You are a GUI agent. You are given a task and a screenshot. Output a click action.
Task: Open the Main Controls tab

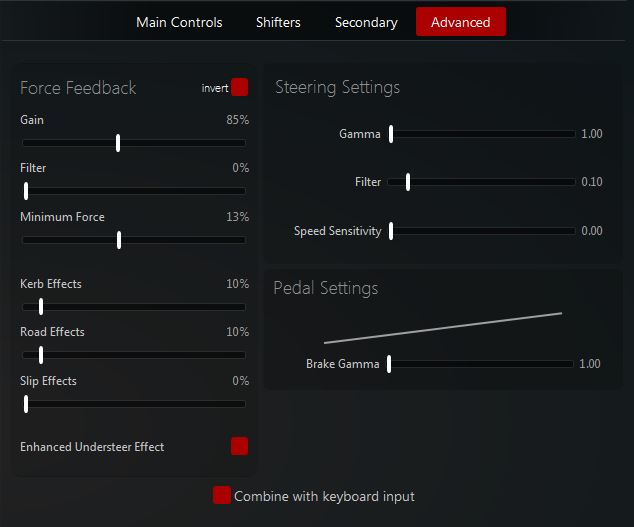(179, 22)
